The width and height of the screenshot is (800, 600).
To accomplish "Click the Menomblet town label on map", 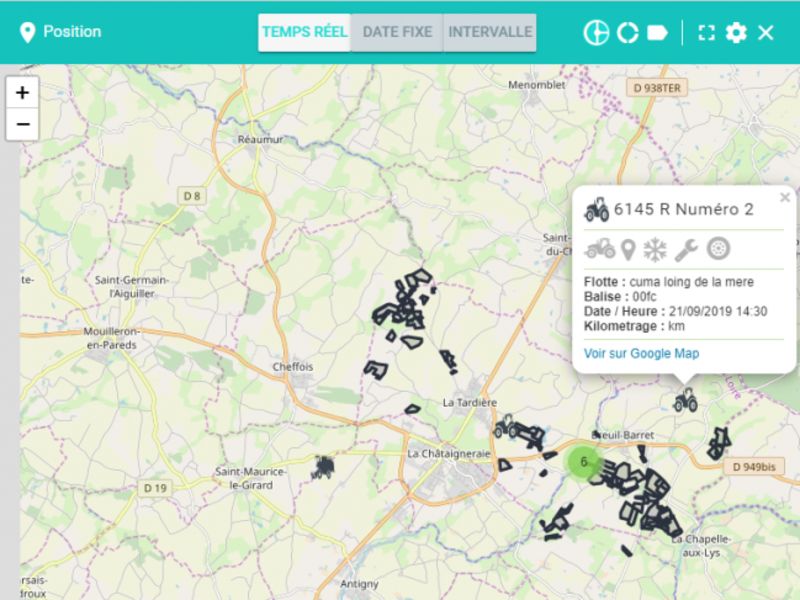I will click(537, 85).
